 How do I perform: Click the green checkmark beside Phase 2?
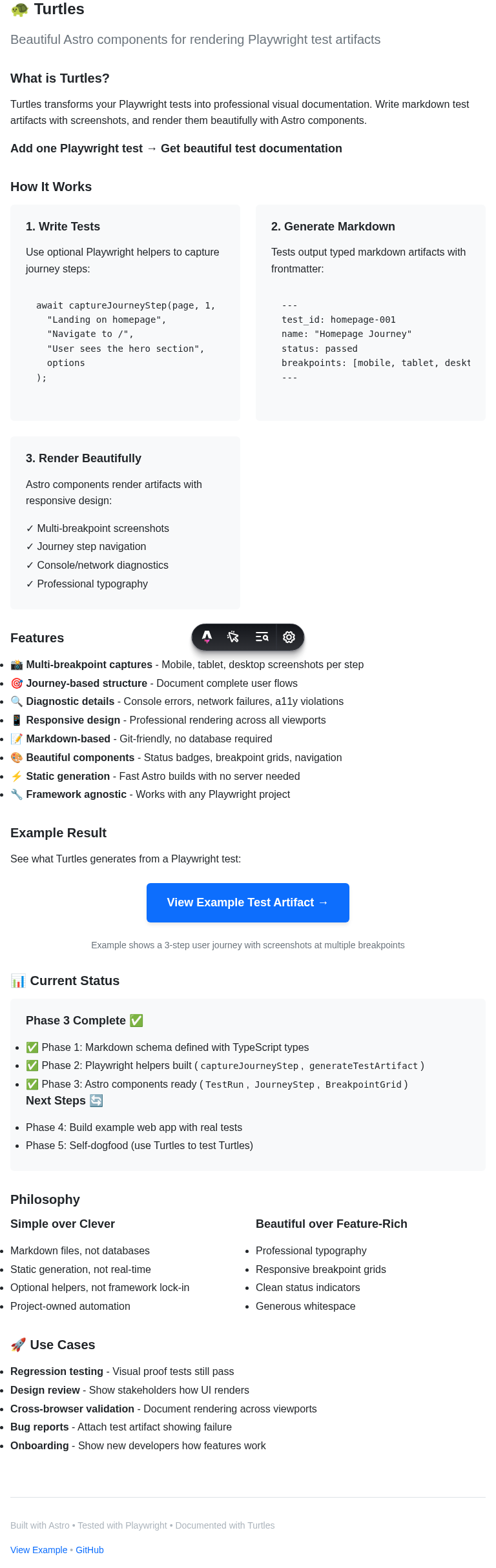[32, 1066]
